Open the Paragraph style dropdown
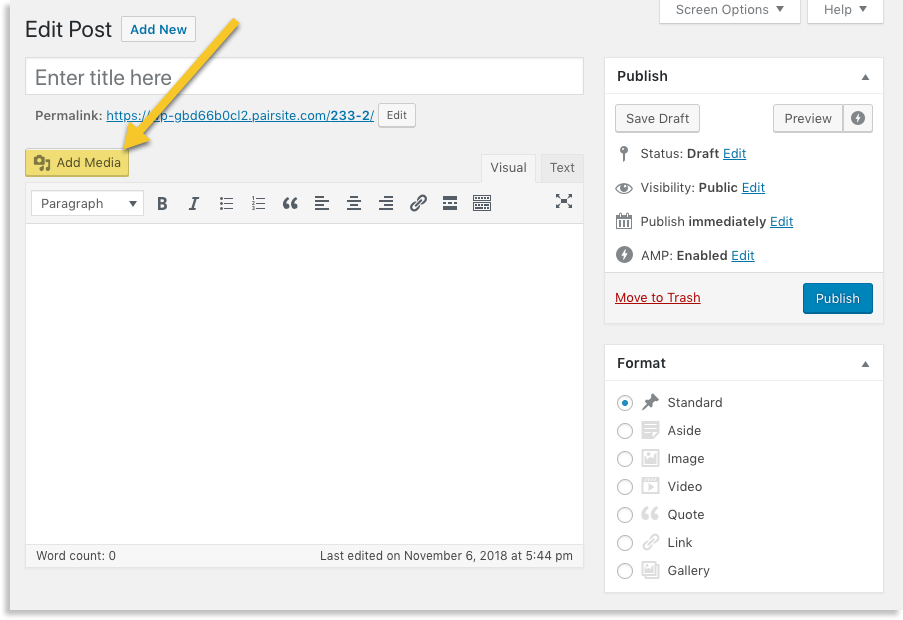 (86, 203)
